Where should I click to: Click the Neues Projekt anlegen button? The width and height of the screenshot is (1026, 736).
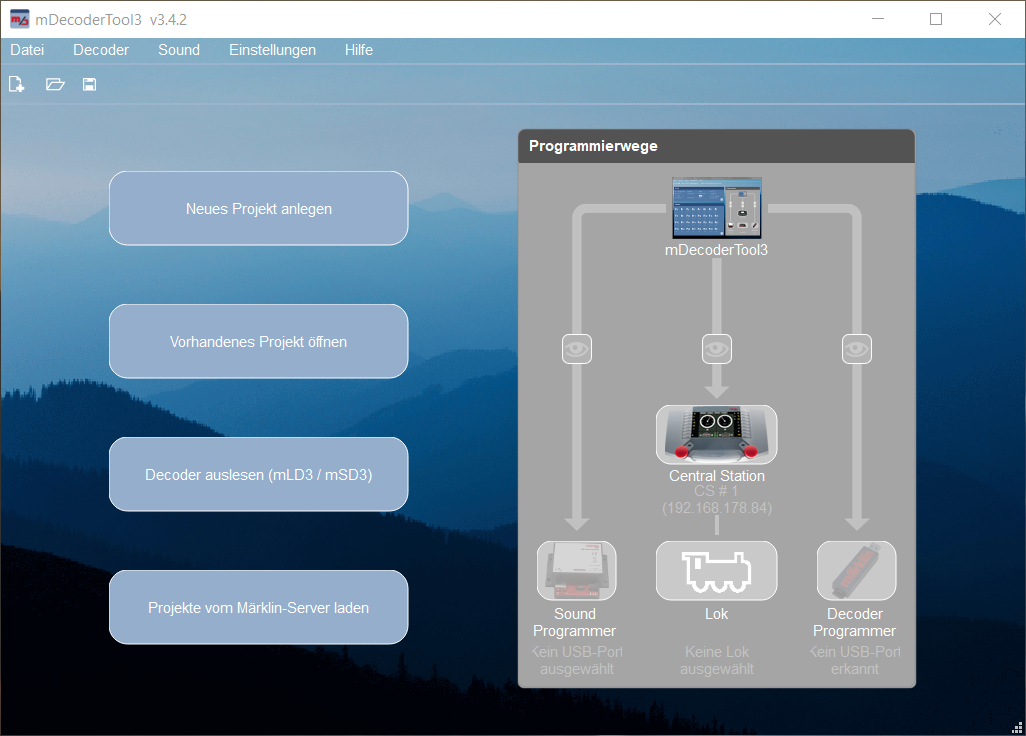click(x=258, y=209)
